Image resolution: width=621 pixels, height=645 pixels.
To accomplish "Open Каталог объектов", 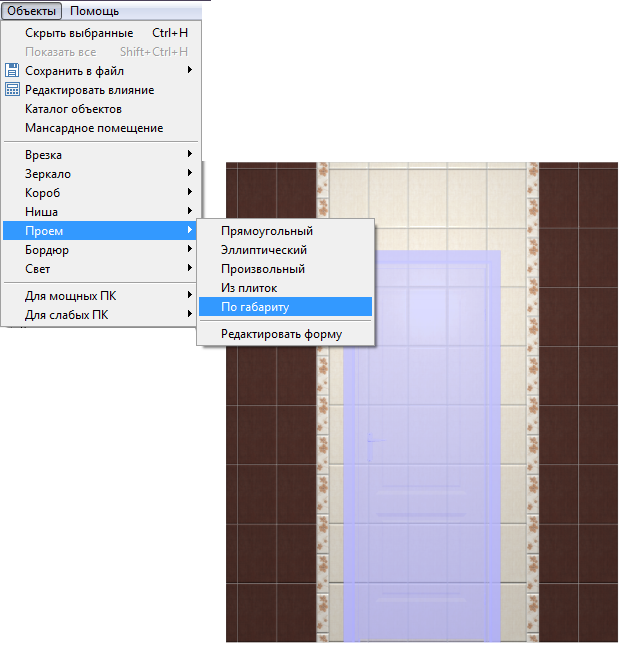I will coord(101,109).
